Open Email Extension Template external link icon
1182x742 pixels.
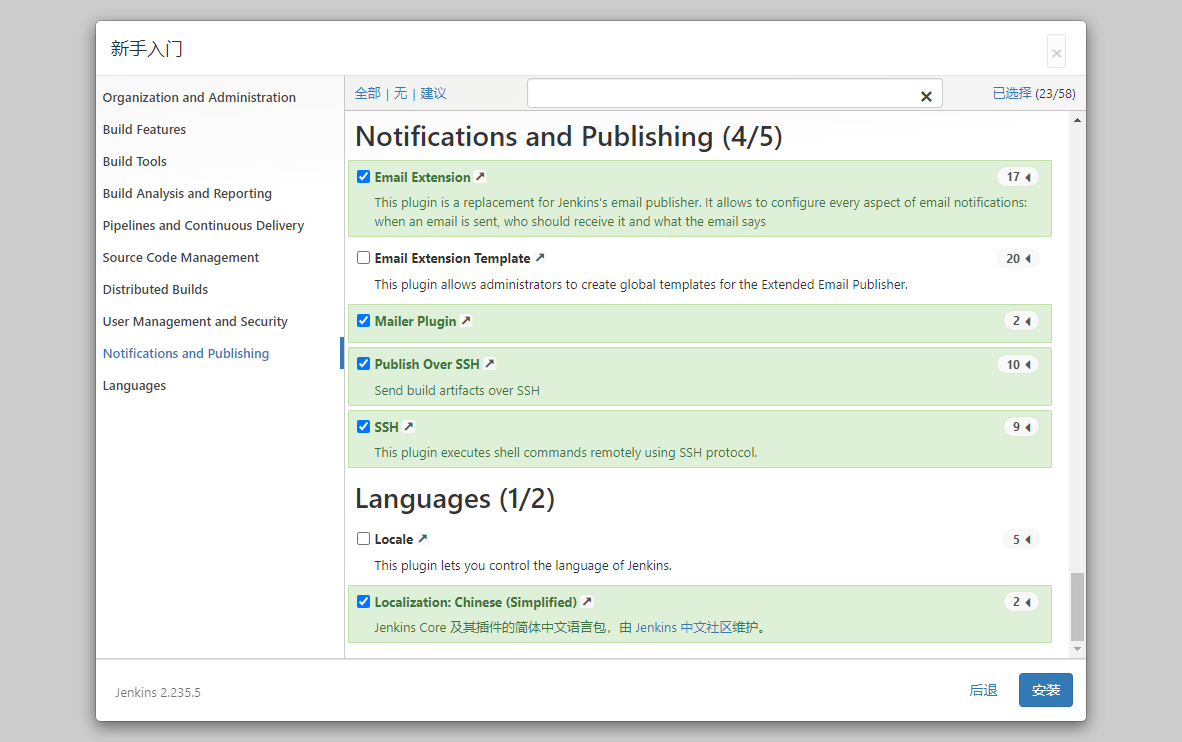540,258
